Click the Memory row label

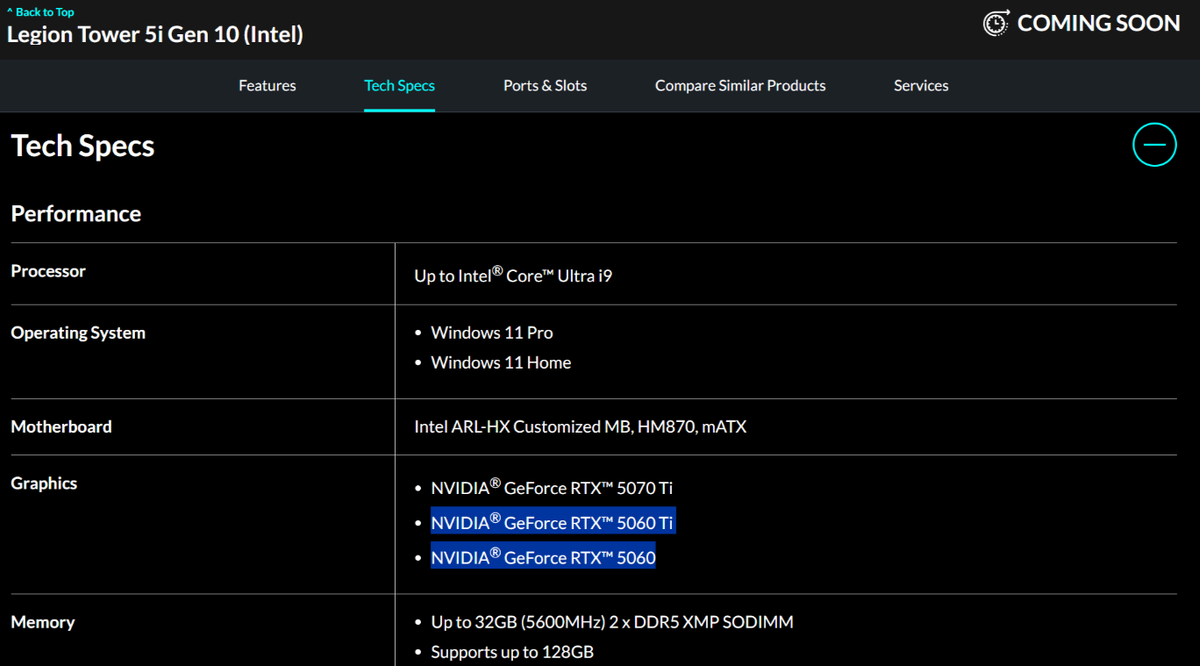pyautogui.click(x=43, y=622)
